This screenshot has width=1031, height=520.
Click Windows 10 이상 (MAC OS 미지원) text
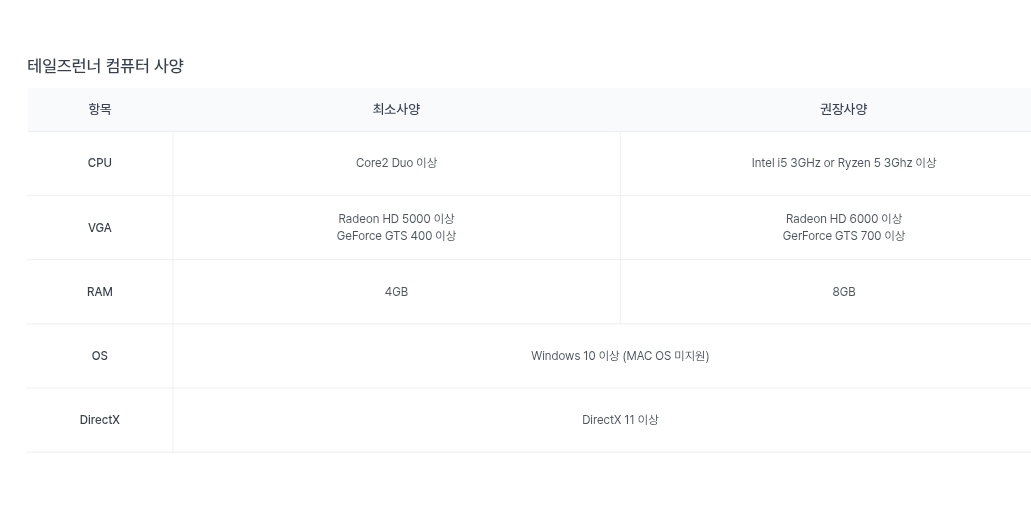point(620,356)
